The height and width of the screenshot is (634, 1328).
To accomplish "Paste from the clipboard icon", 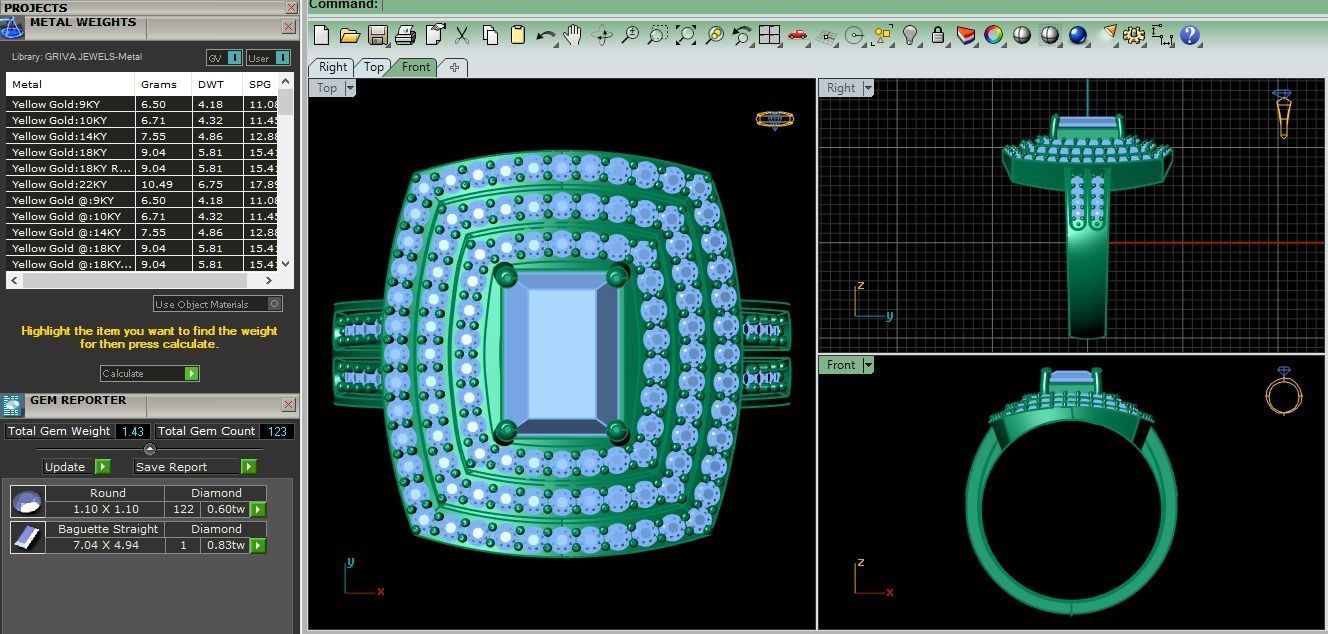I will point(517,36).
